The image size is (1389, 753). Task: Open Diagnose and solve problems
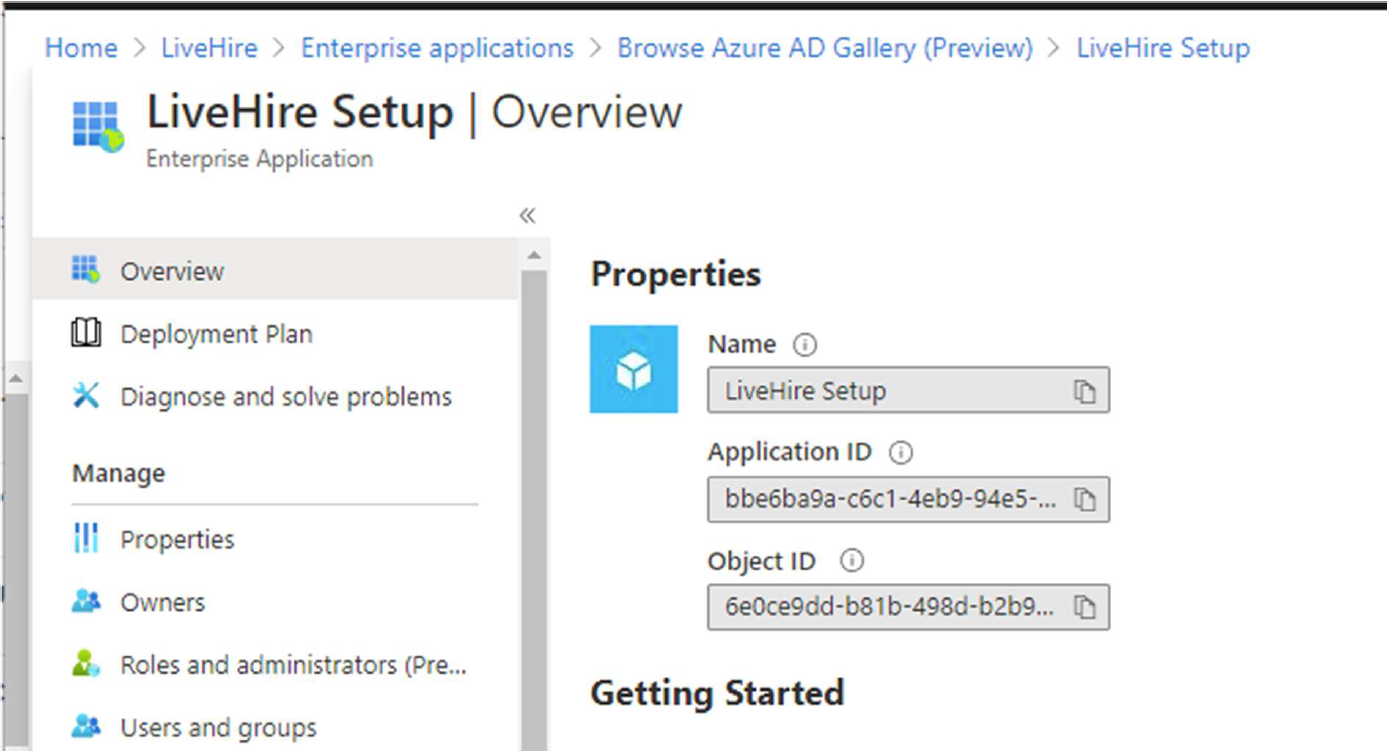[x=286, y=397]
